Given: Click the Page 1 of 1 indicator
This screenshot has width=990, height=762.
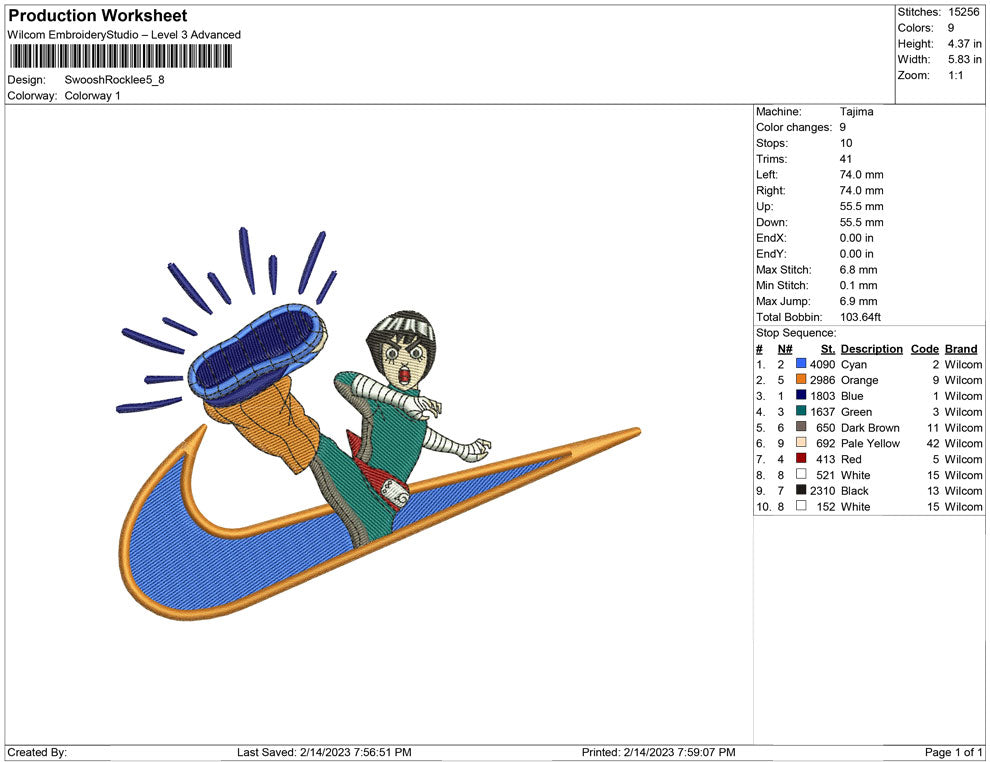Looking at the screenshot, I should 953,752.
